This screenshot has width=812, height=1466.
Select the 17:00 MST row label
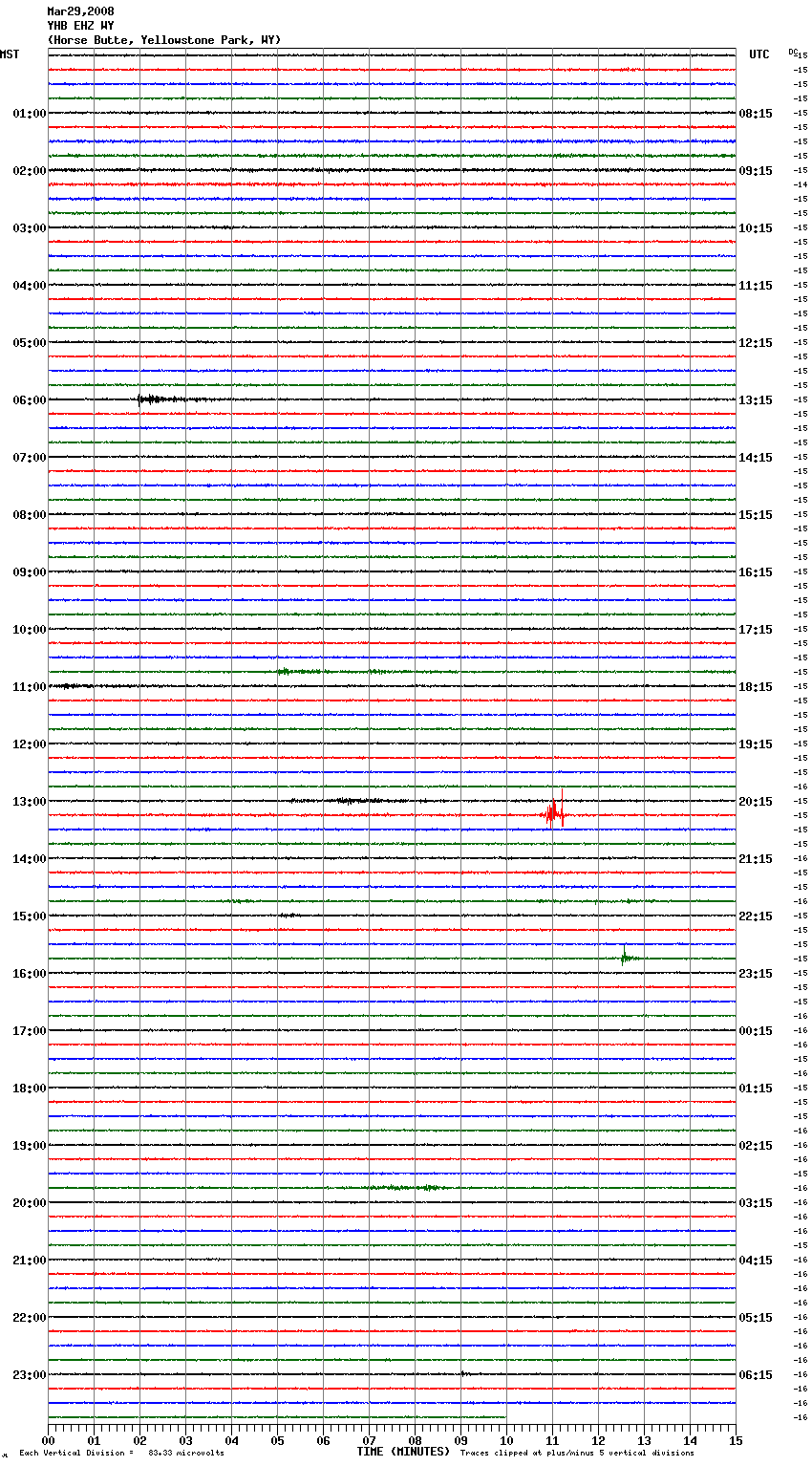click(x=30, y=1031)
